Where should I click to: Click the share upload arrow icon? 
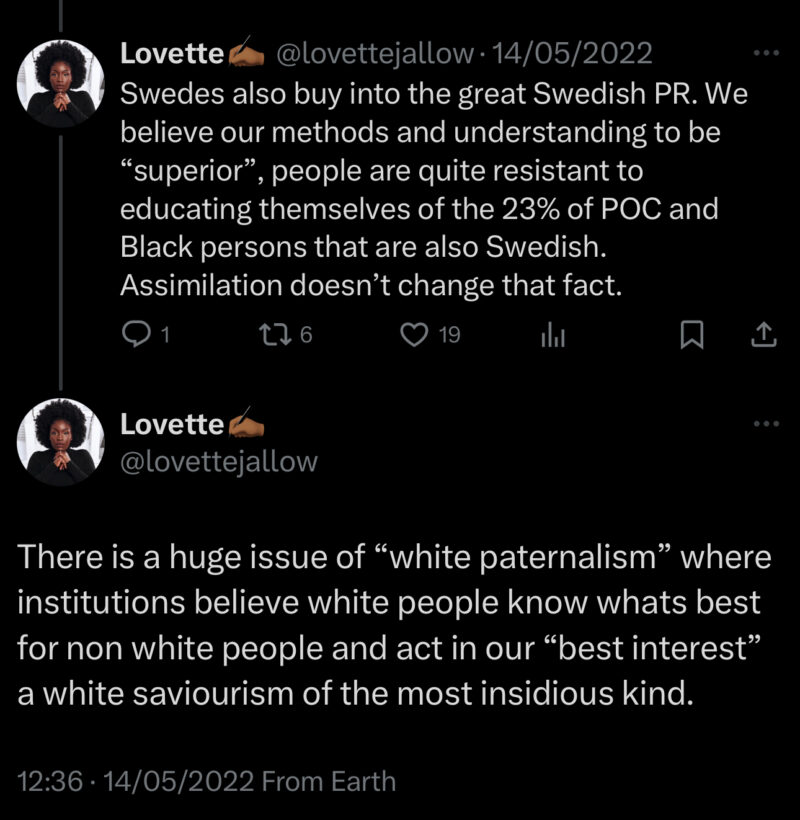point(764,336)
